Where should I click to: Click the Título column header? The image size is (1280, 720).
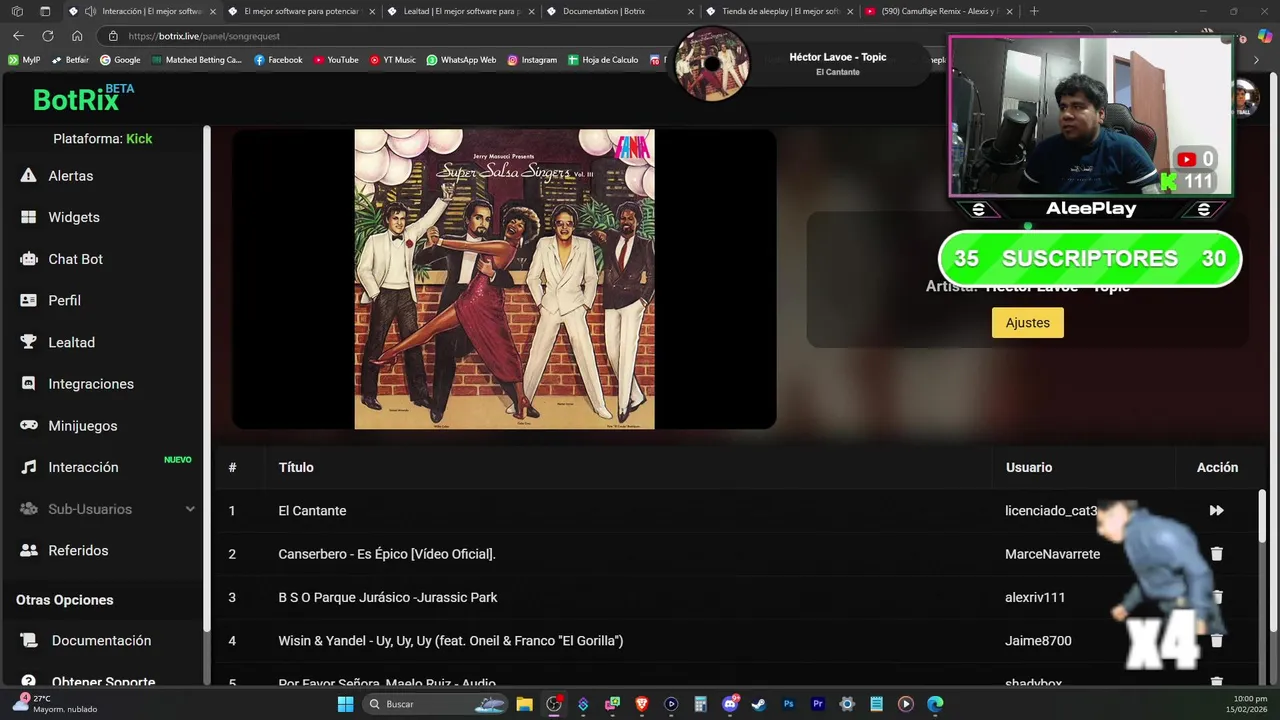pos(296,467)
